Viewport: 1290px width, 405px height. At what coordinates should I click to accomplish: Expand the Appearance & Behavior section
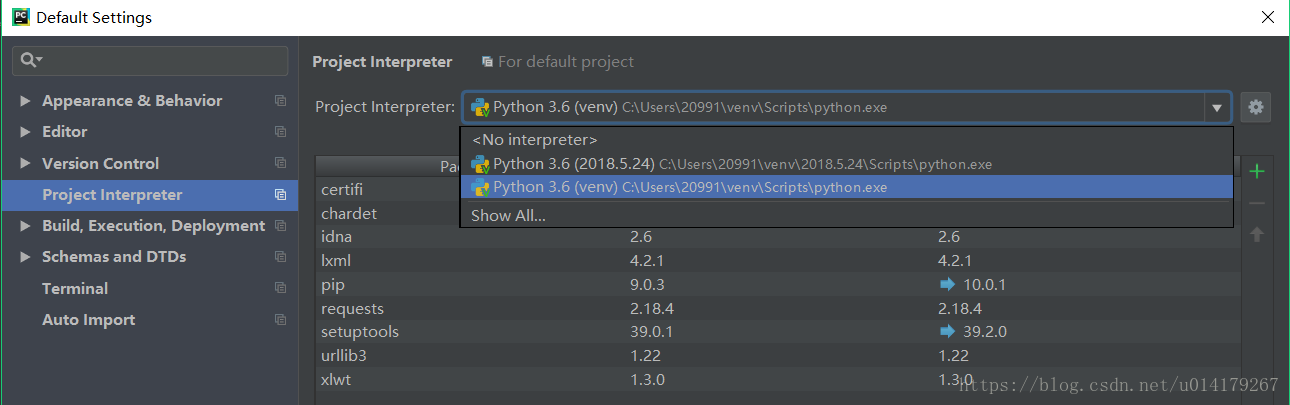(x=25, y=101)
